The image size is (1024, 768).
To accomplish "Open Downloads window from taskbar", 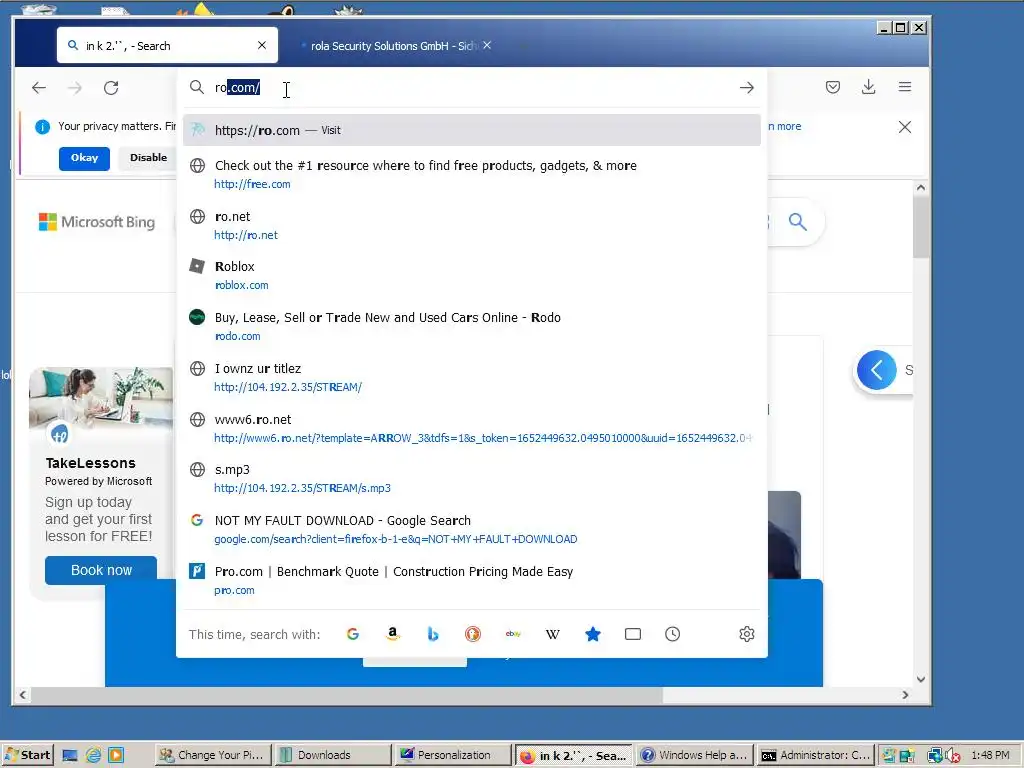I will [332, 755].
